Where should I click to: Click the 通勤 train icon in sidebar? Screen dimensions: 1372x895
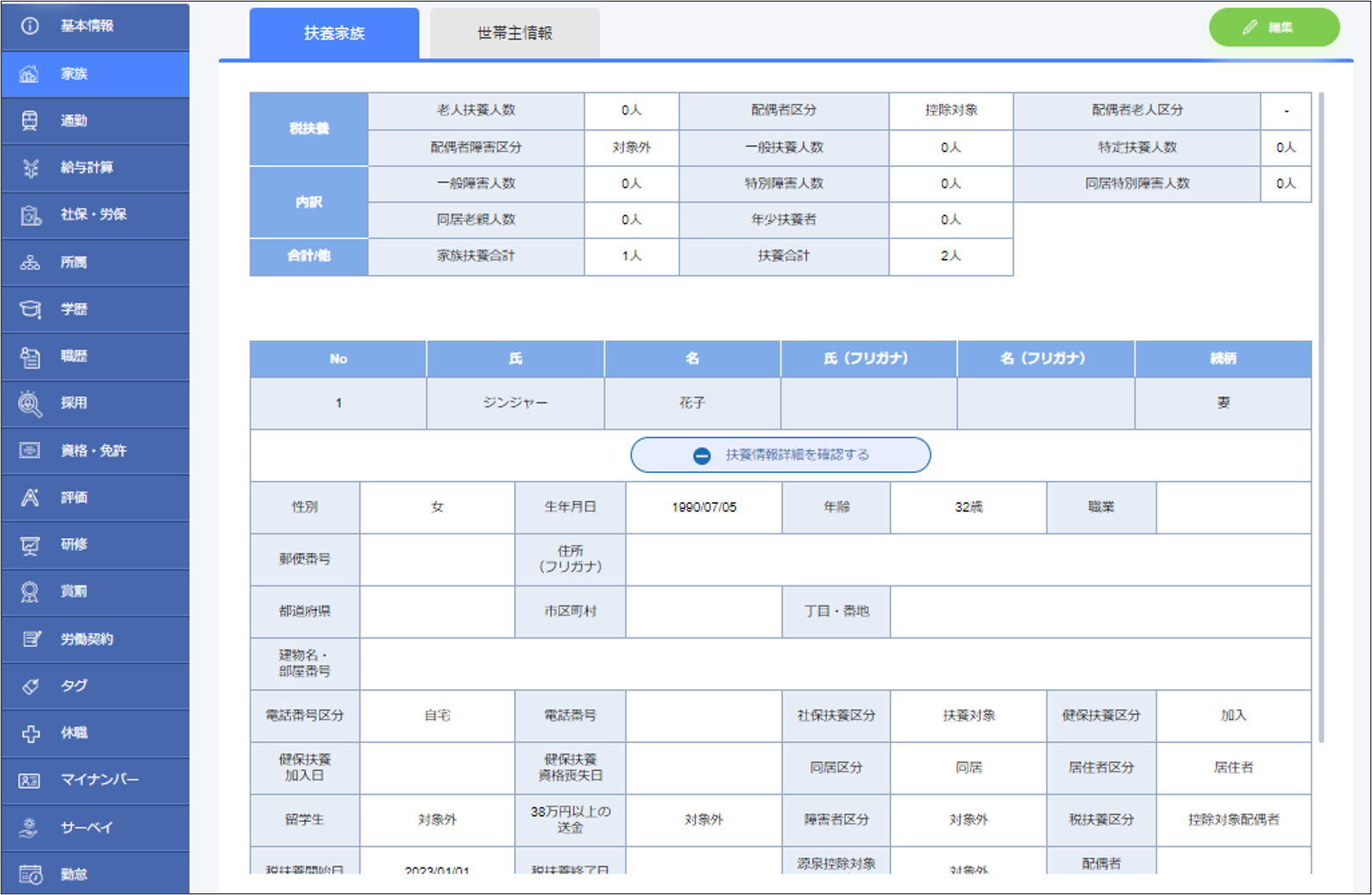click(30, 120)
